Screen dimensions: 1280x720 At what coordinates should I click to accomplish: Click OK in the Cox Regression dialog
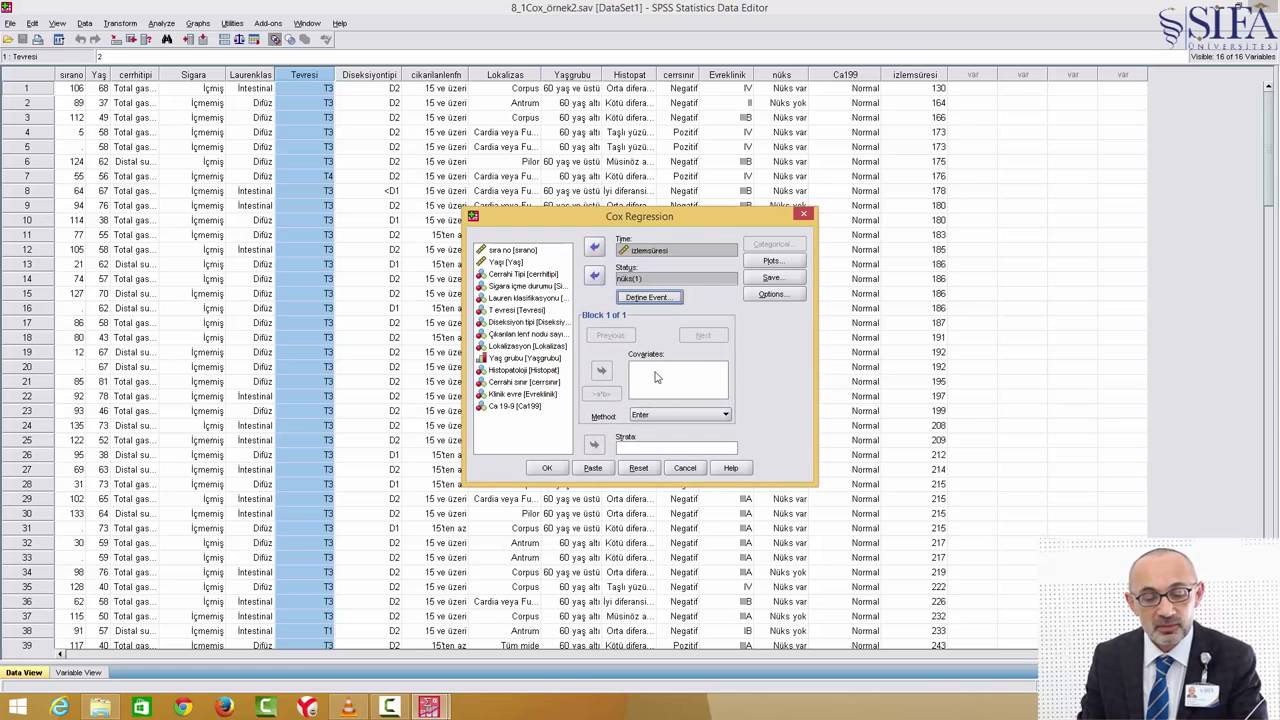547,468
